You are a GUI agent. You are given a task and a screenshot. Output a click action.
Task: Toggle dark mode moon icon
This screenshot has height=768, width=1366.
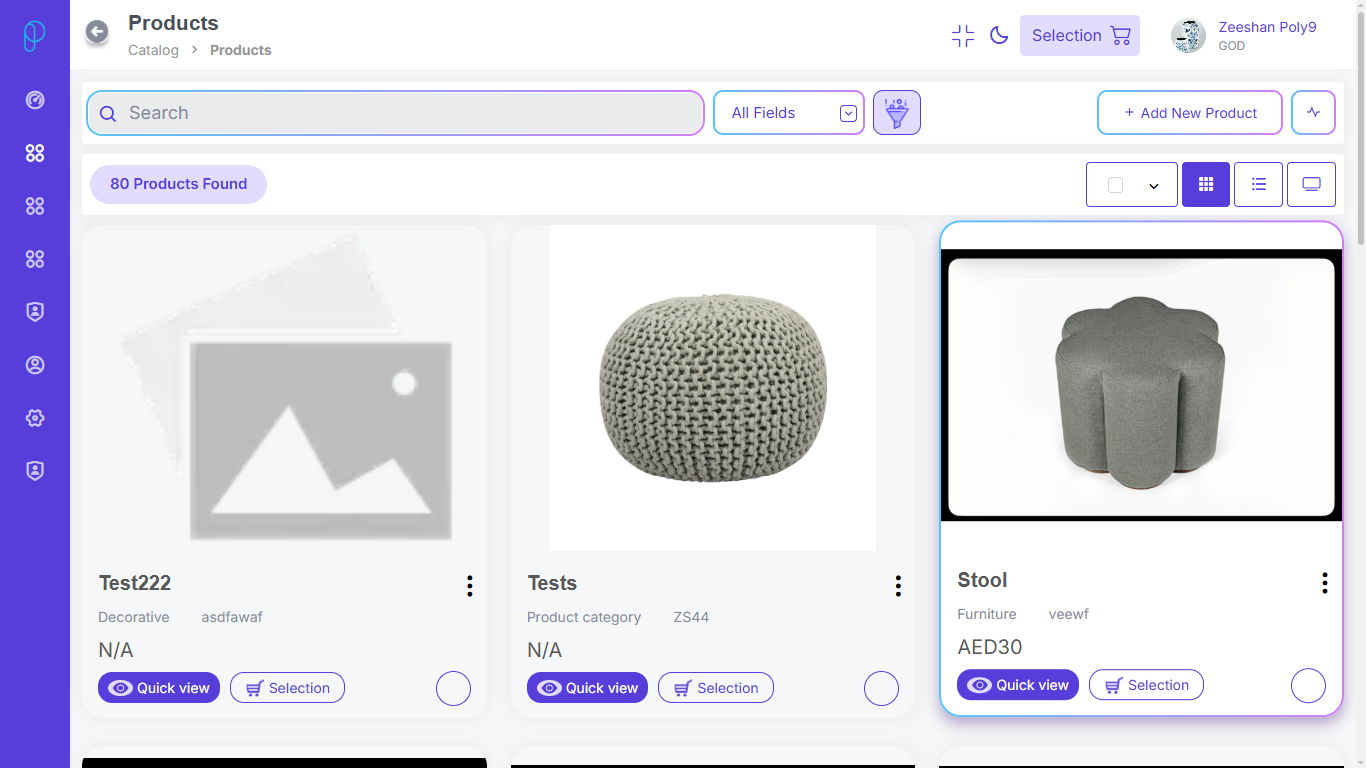pyautogui.click(x=998, y=36)
